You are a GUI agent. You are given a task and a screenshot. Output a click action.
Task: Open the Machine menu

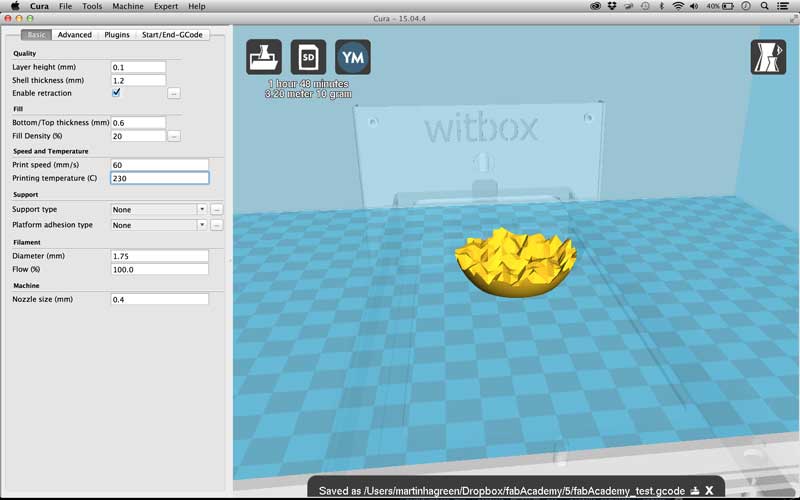(x=128, y=6)
